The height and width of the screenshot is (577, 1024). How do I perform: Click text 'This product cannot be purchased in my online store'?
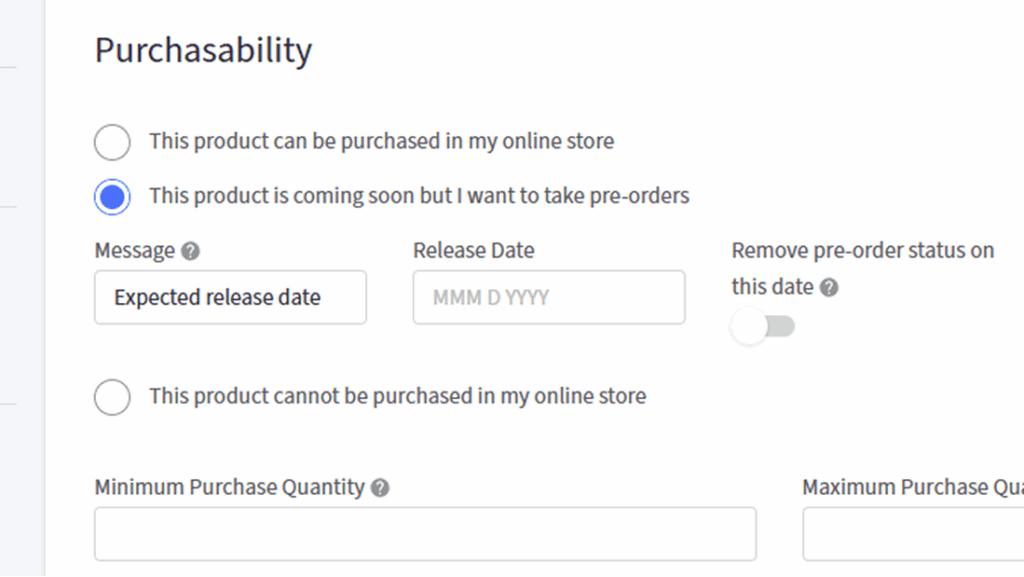pos(397,396)
